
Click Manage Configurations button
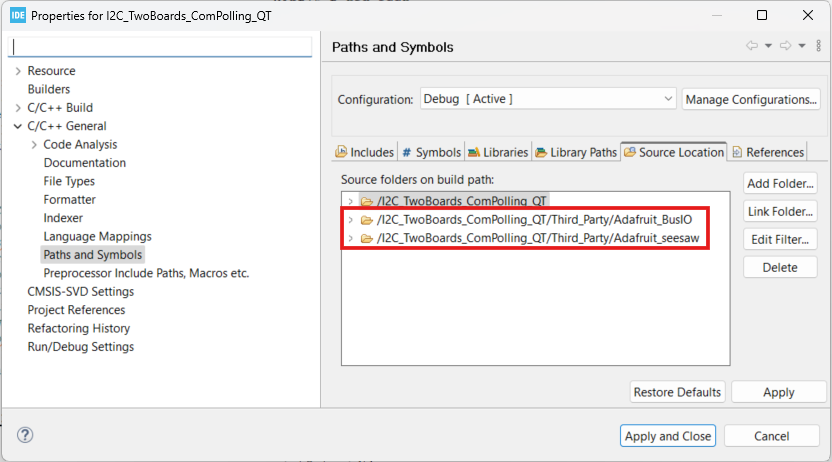click(x=751, y=99)
